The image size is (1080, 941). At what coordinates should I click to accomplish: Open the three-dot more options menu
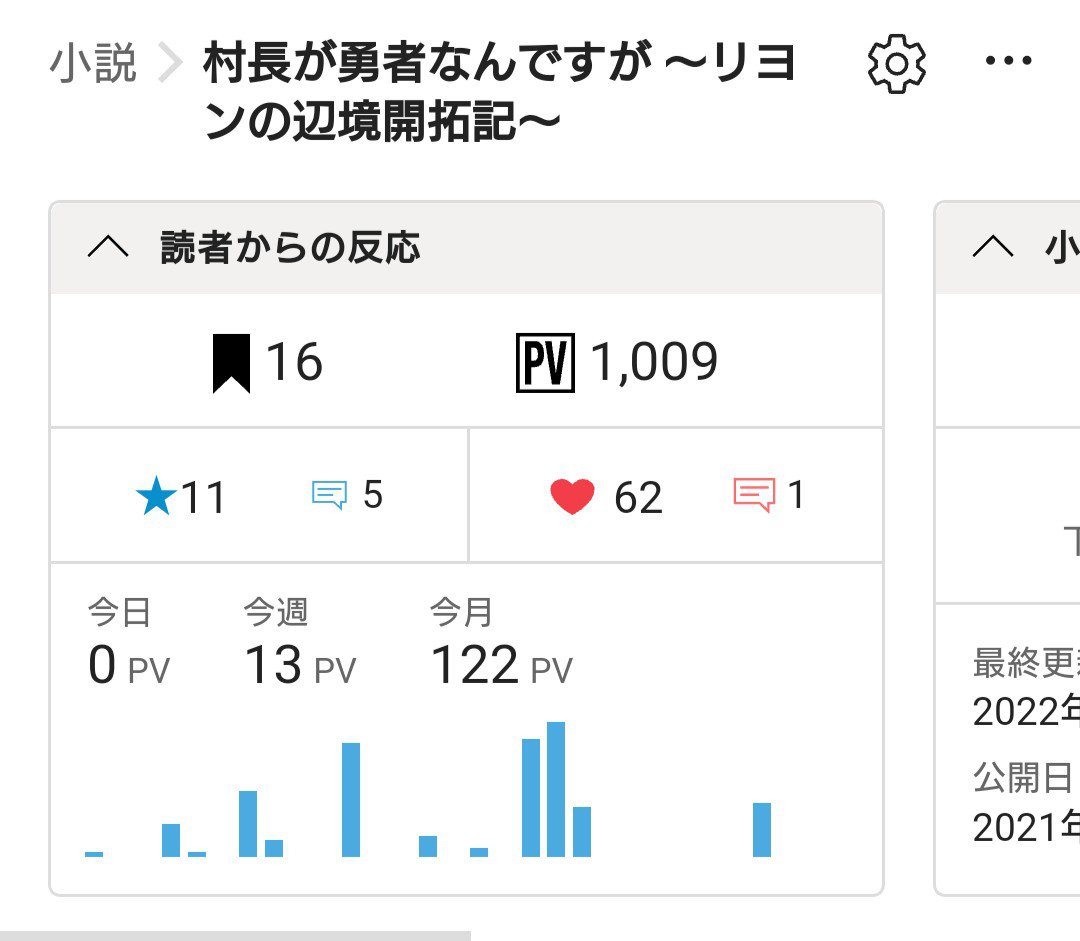1009,62
